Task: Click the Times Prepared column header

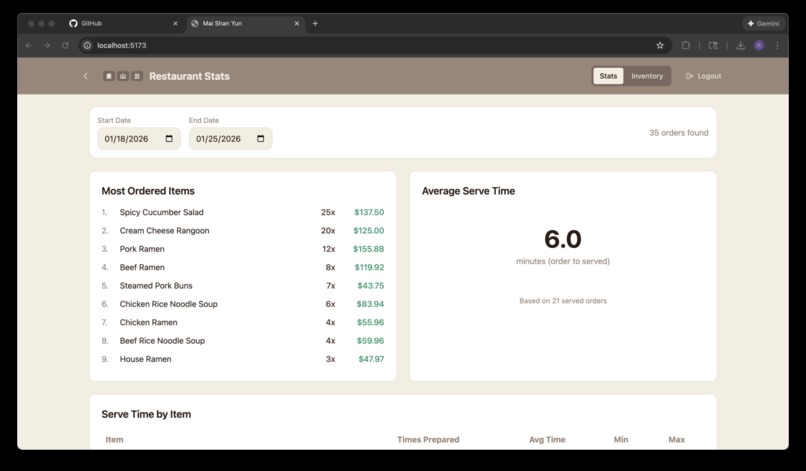Action: click(428, 440)
